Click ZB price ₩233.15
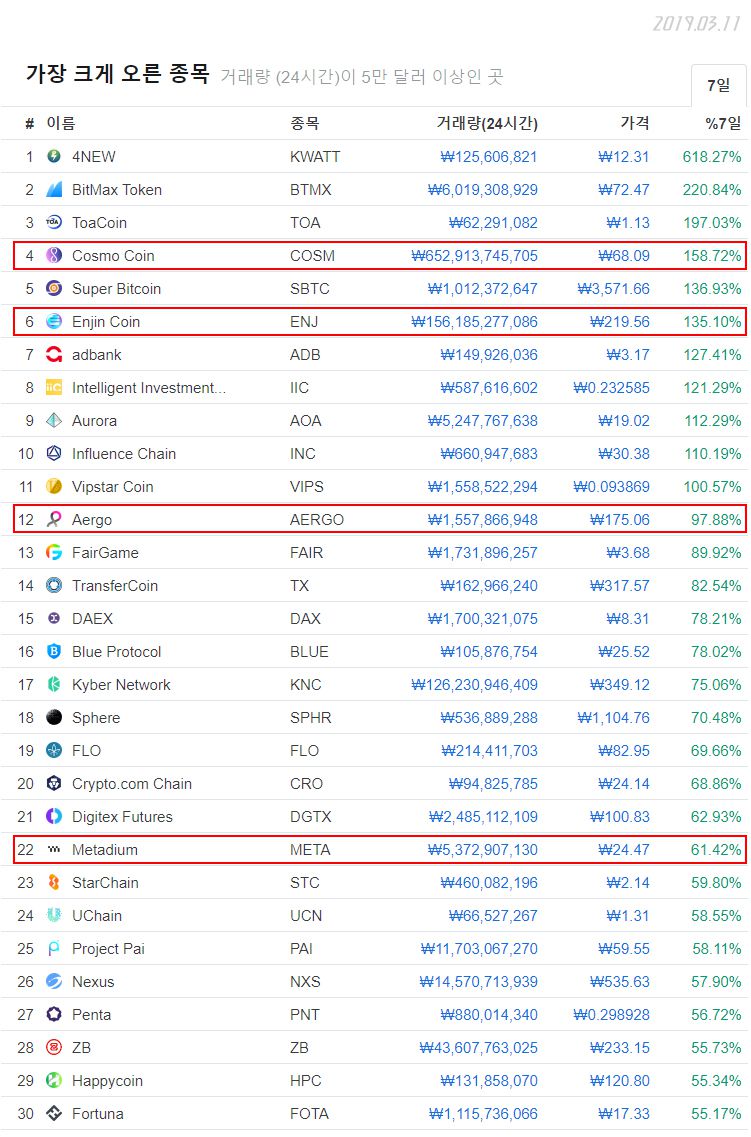 (620, 1048)
